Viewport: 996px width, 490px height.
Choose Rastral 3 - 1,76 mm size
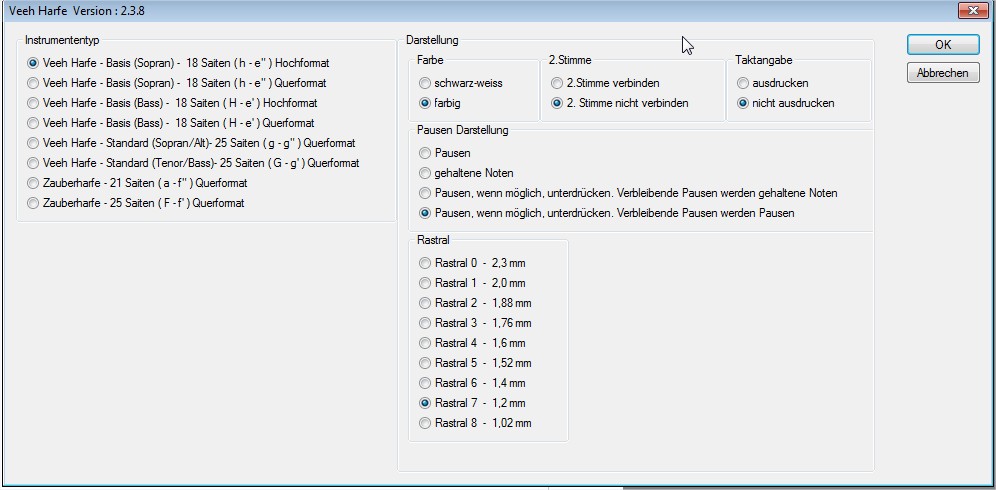click(426, 323)
